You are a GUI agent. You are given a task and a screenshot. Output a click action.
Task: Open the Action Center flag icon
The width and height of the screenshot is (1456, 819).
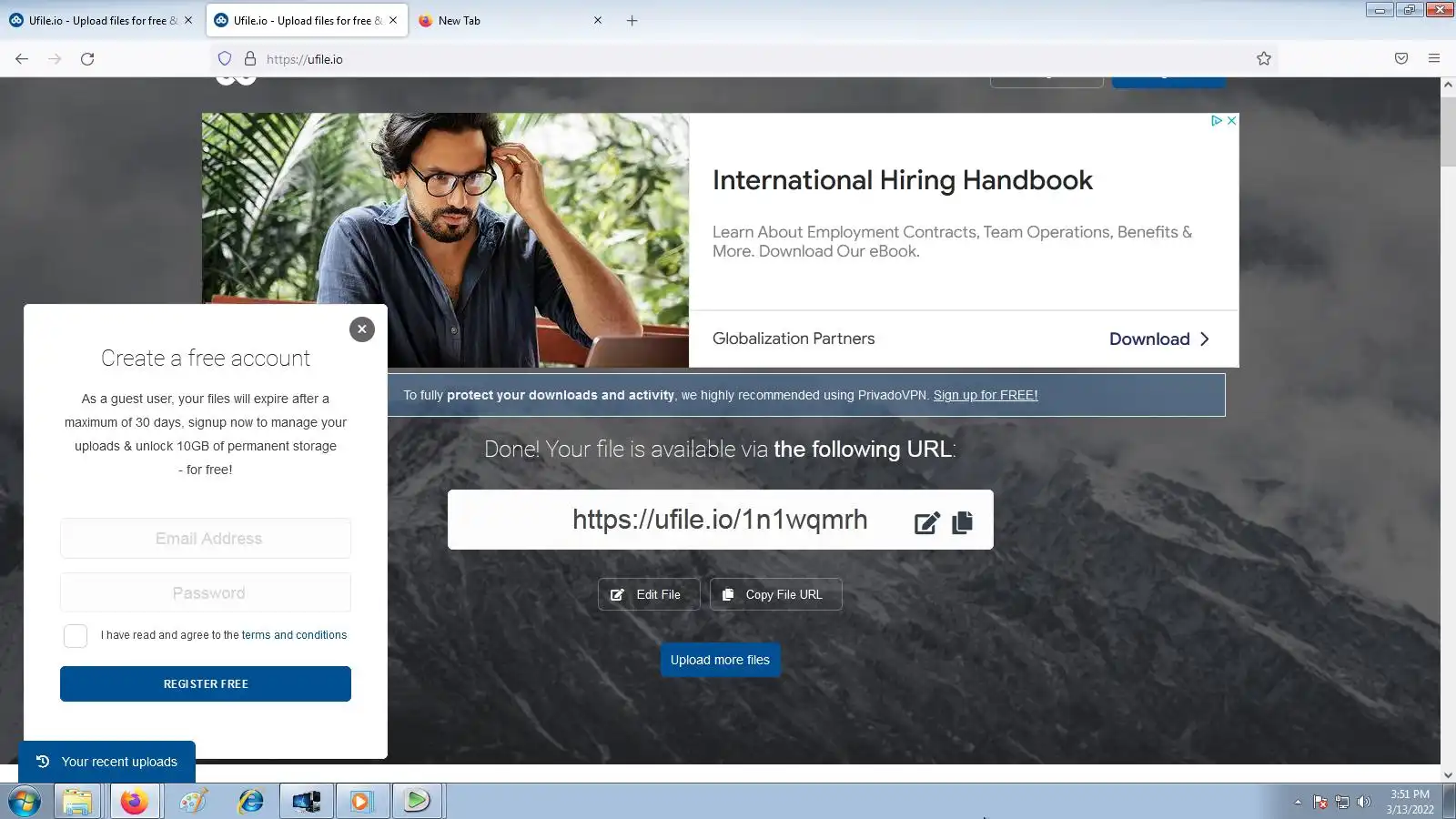(1320, 802)
